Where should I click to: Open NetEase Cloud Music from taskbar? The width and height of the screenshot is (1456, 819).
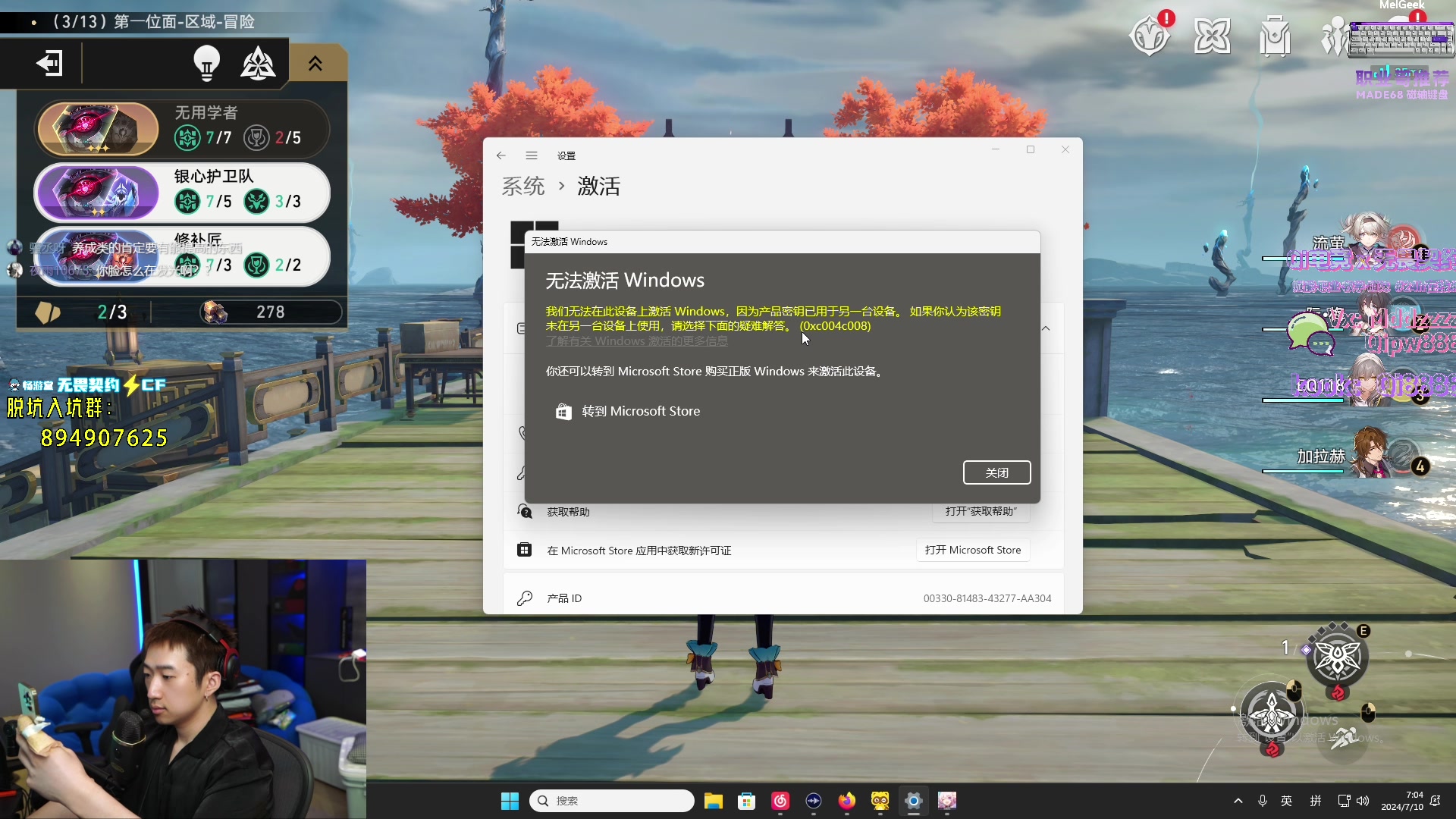pos(780,801)
